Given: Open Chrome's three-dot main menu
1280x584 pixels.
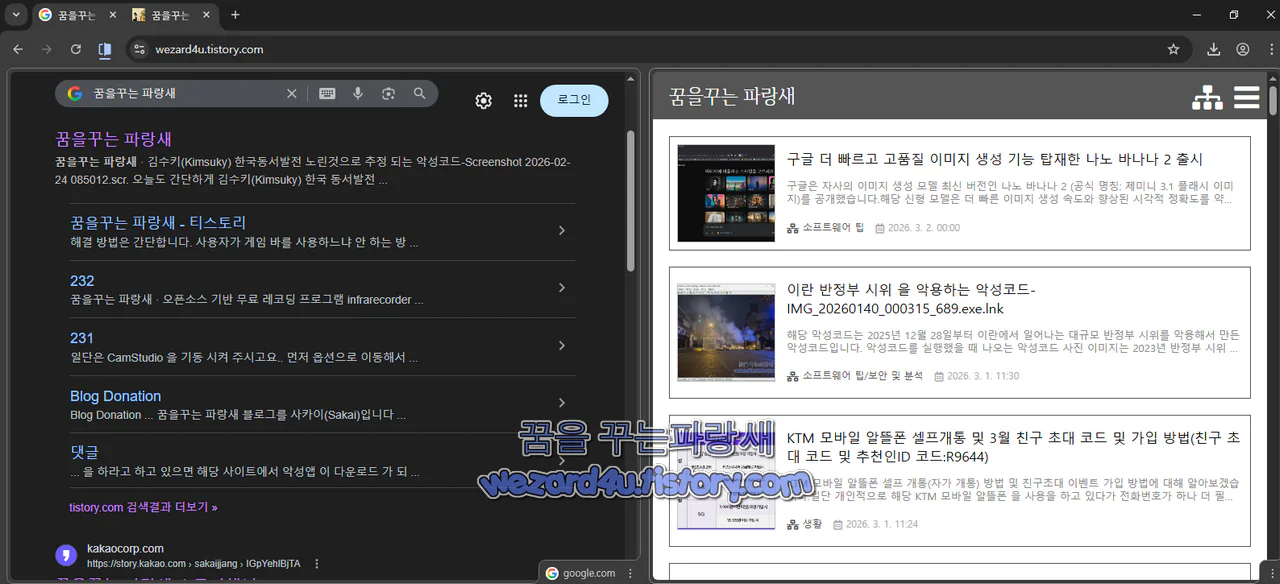Looking at the screenshot, I should (1272, 48).
